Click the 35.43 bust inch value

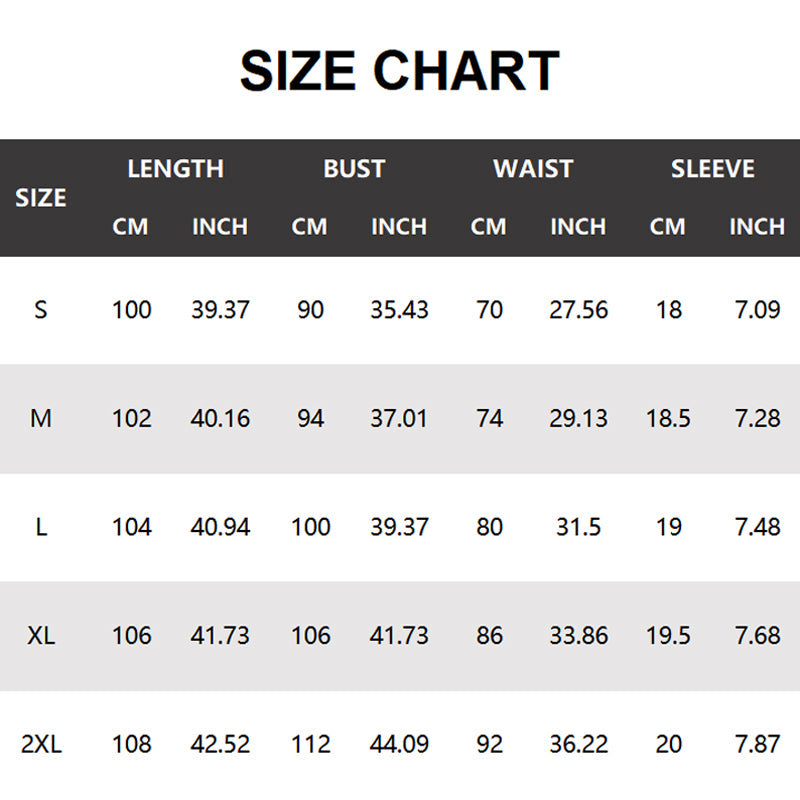point(399,310)
